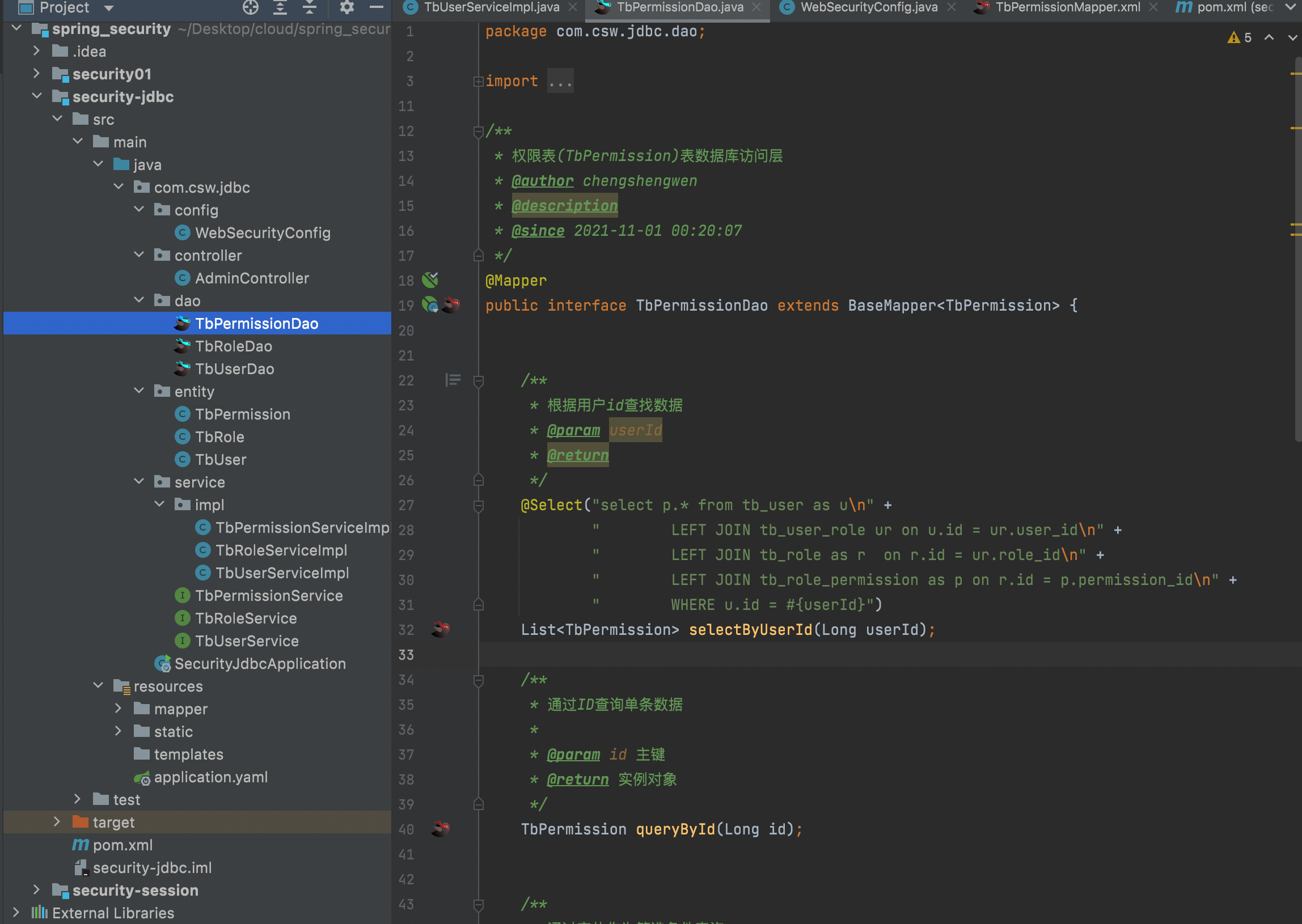Switch to the TbPermissionMapper.xml tab
The height and width of the screenshot is (924, 1302).
(x=1067, y=7)
